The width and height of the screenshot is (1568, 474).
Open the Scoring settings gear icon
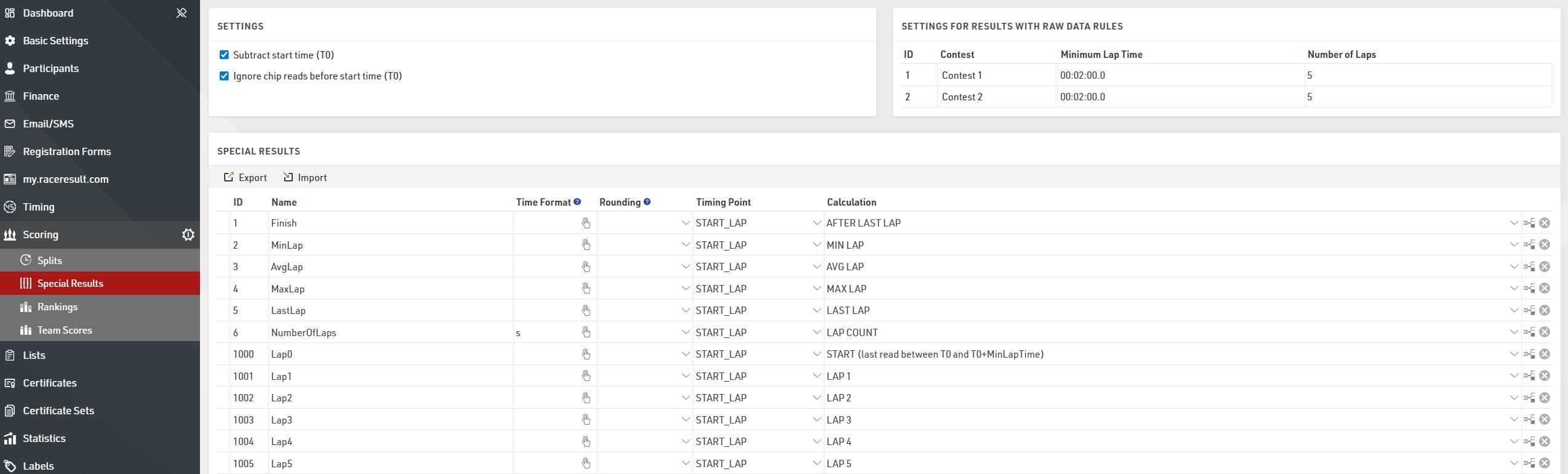[188, 235]
